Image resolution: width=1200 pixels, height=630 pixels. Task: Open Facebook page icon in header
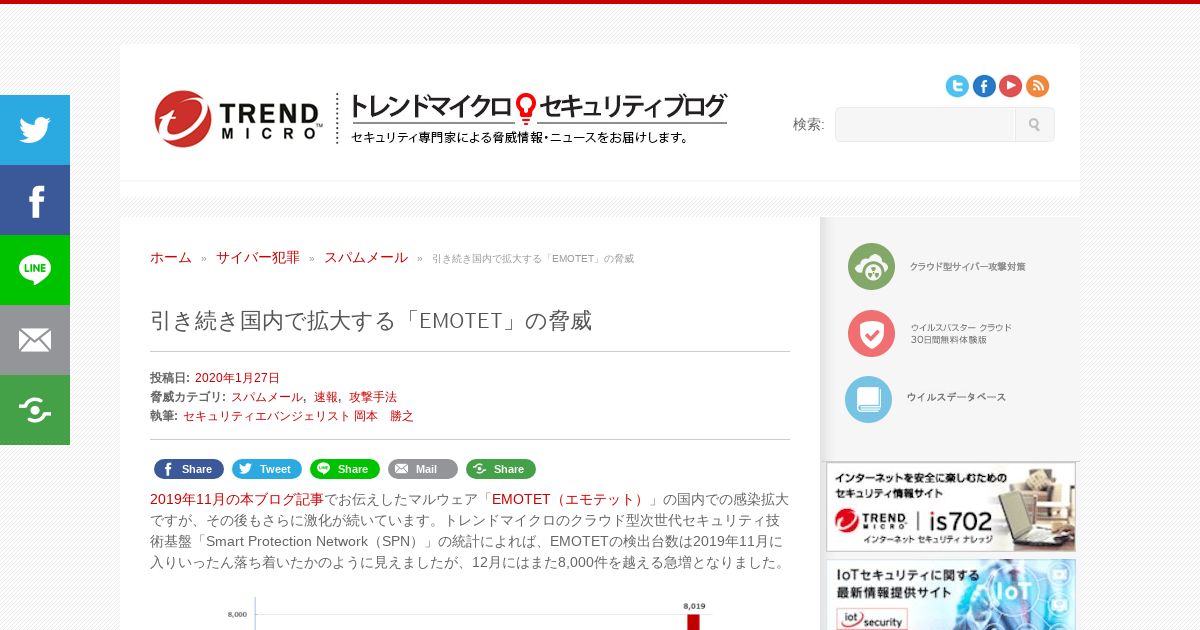click(984, 86)
